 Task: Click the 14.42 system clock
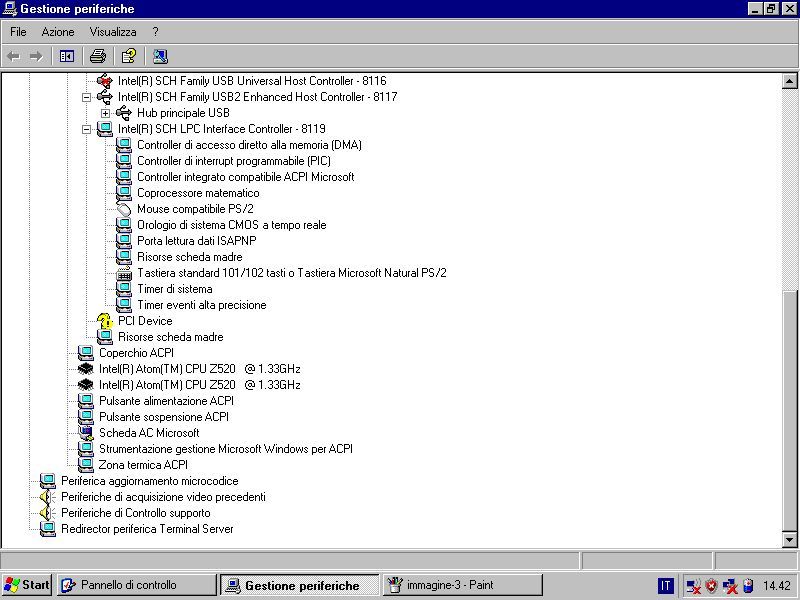777,585
